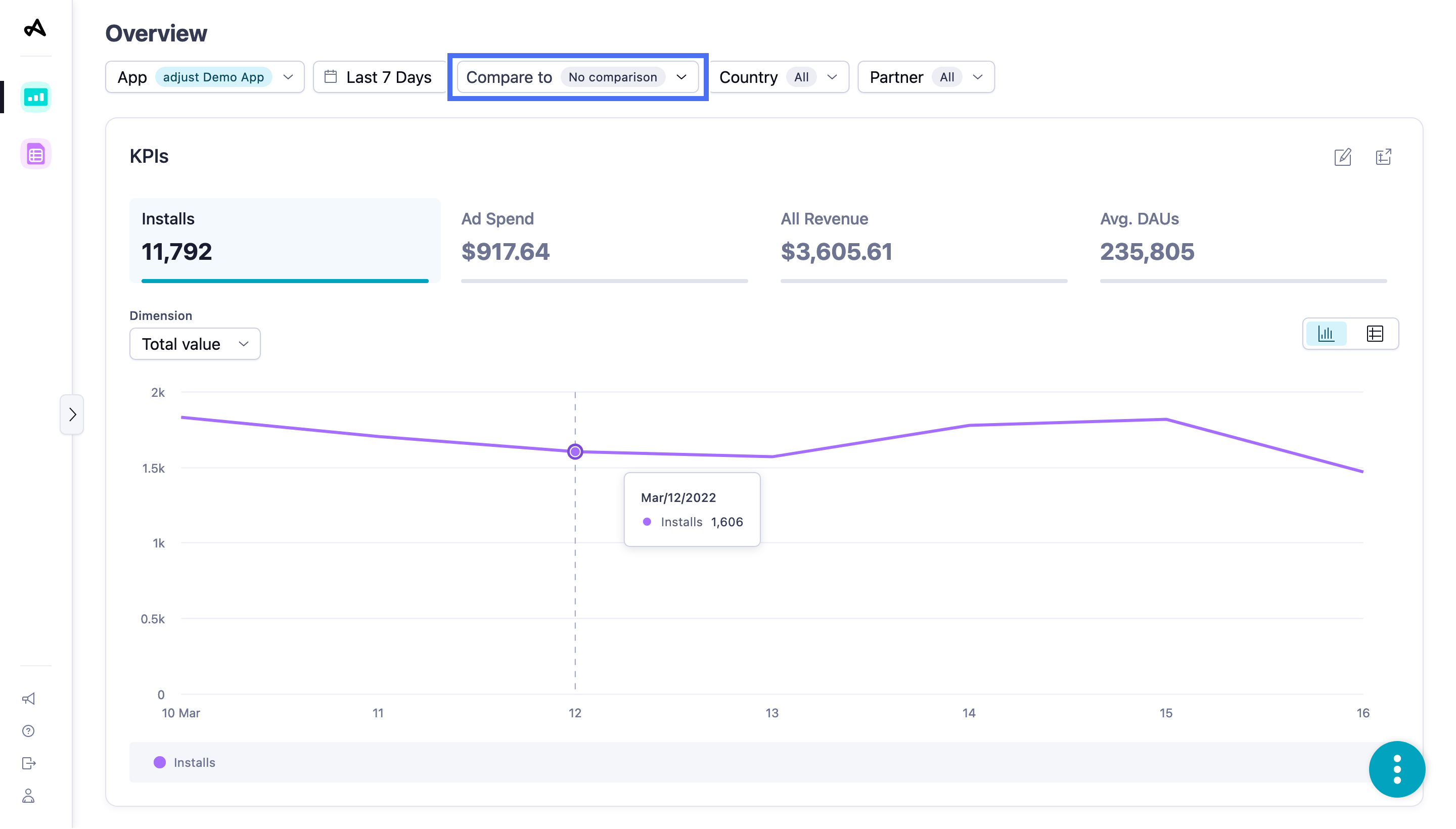
Task: Click the 16 x-axis label
Action: pos(1362,713)
